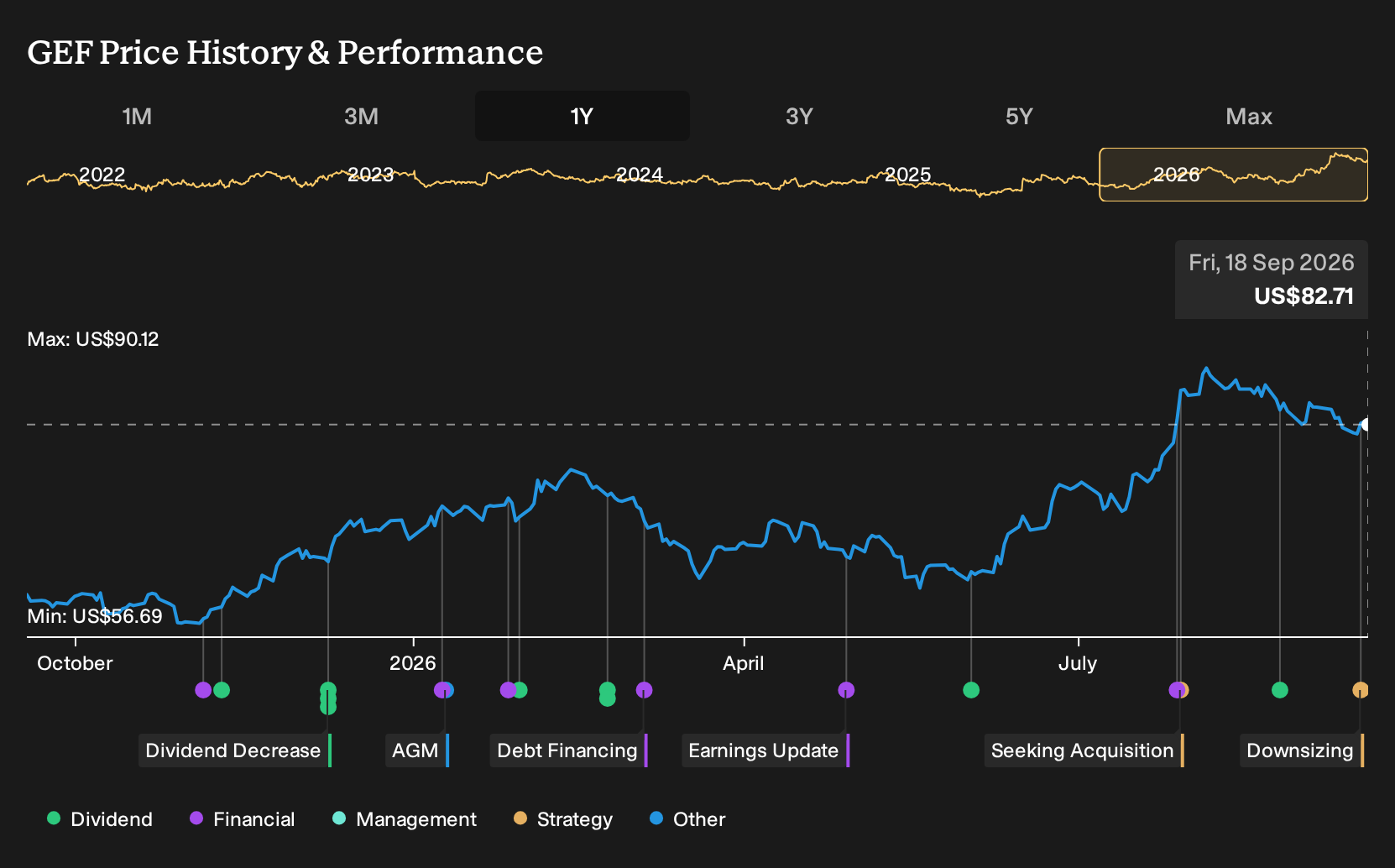Toggle the Financial legend filter
Viewport: 1395px width, 868px height.
[x=242, y=819]
